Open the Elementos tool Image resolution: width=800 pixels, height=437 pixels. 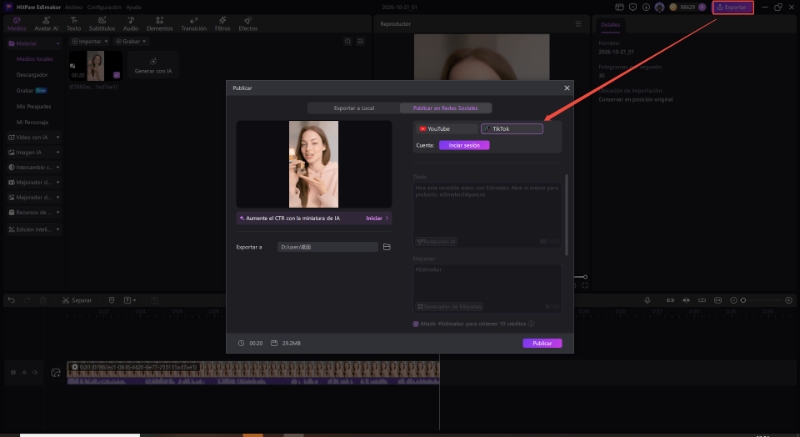point(160,24)
